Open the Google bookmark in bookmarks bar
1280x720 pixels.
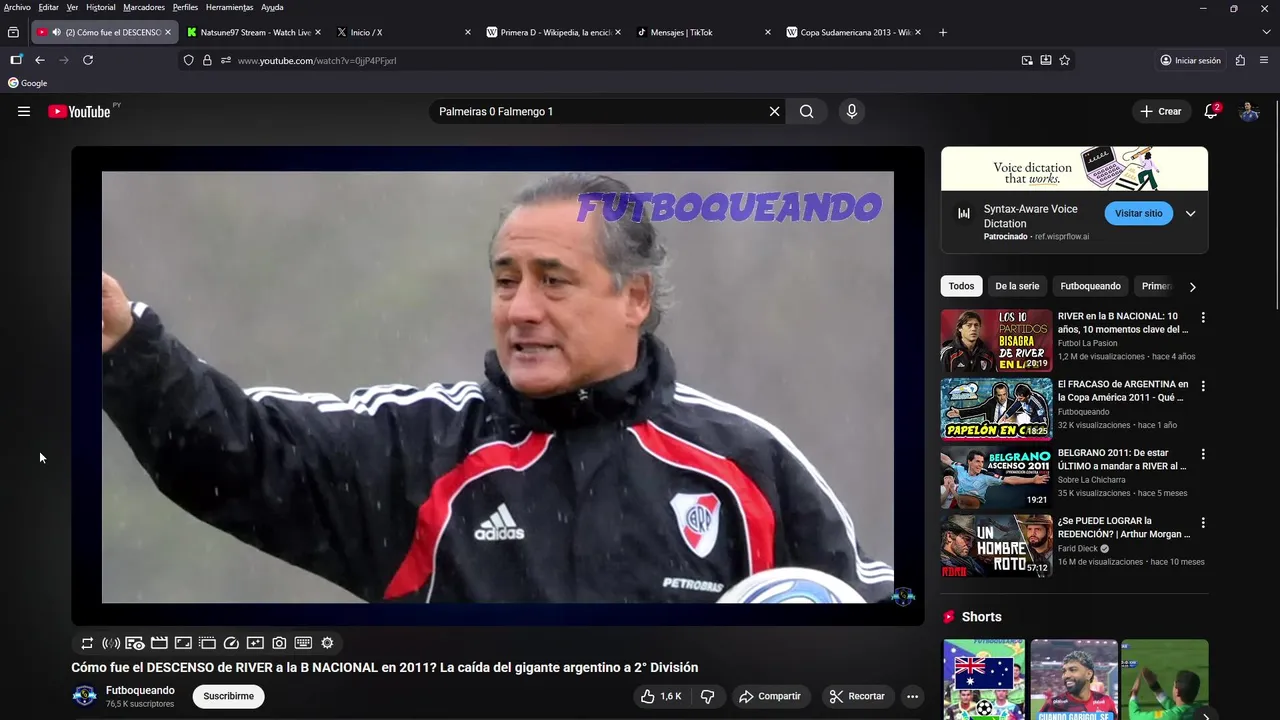coord(28,83)
